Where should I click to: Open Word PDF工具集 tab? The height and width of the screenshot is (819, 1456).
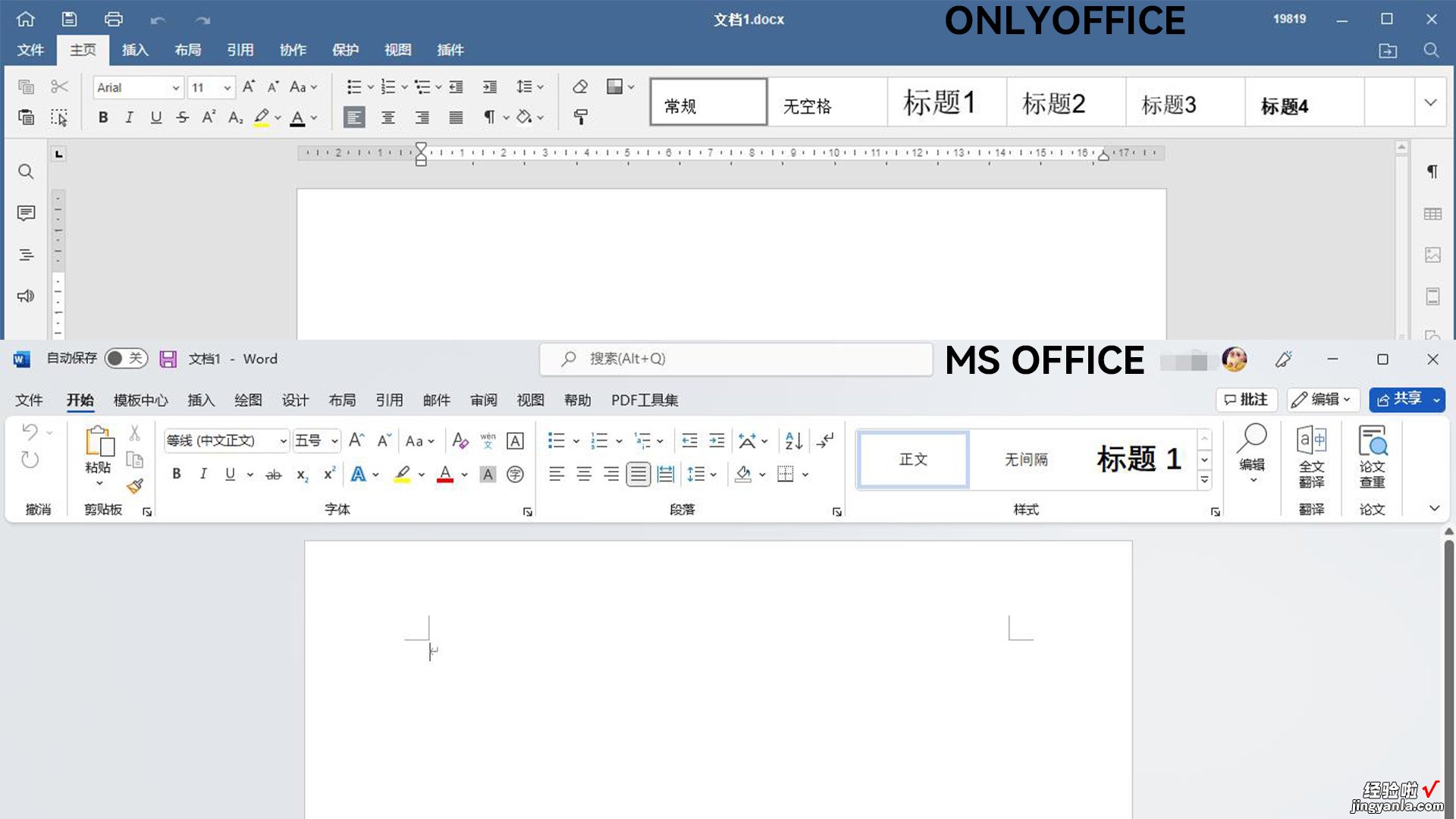click(645, 400)
